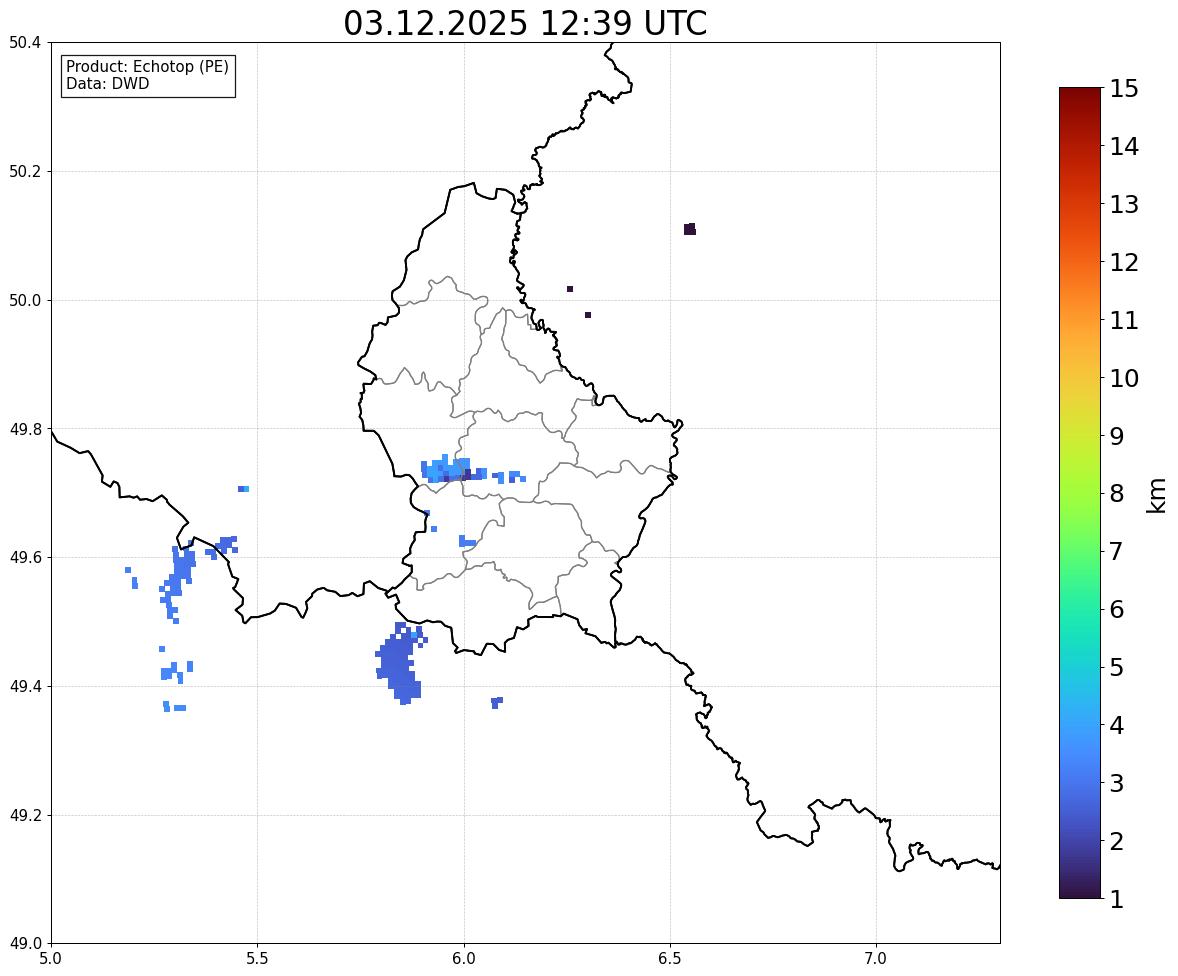Click the latitude axis label 50.2
Screen dimensions: 1178x976
click(x=25, y=171)
